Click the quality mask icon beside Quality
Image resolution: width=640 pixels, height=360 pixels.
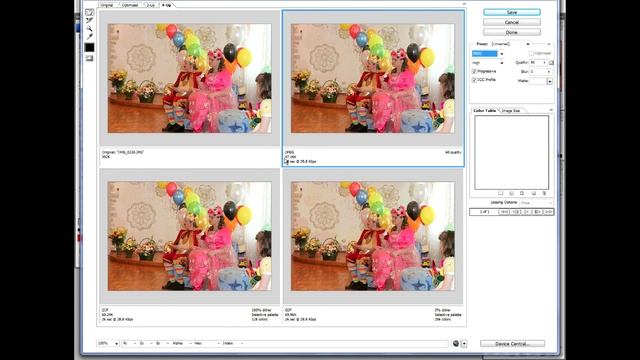pyautogui.click(x=551, y=63)
